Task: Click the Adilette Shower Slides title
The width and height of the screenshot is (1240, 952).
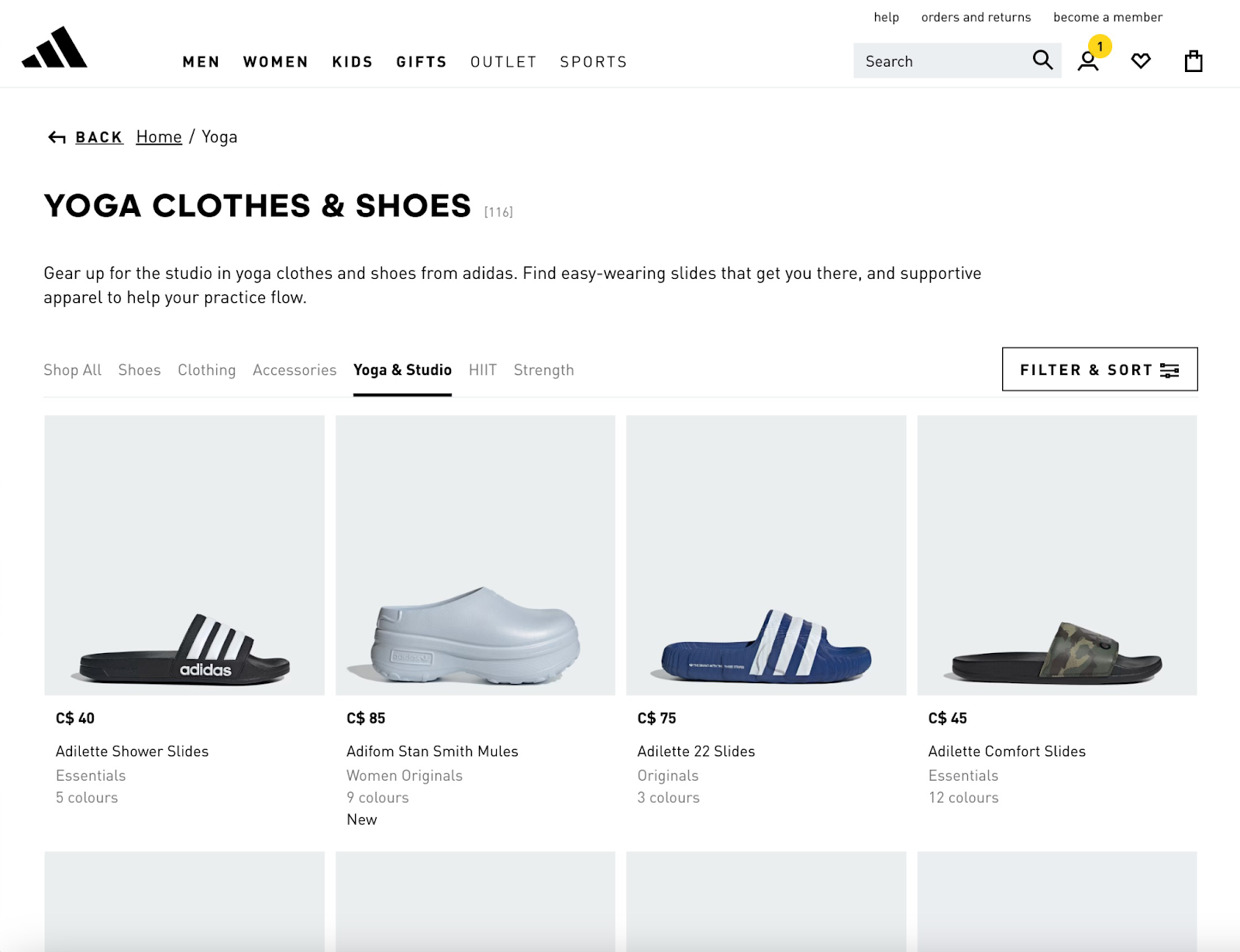Action: 133,751
